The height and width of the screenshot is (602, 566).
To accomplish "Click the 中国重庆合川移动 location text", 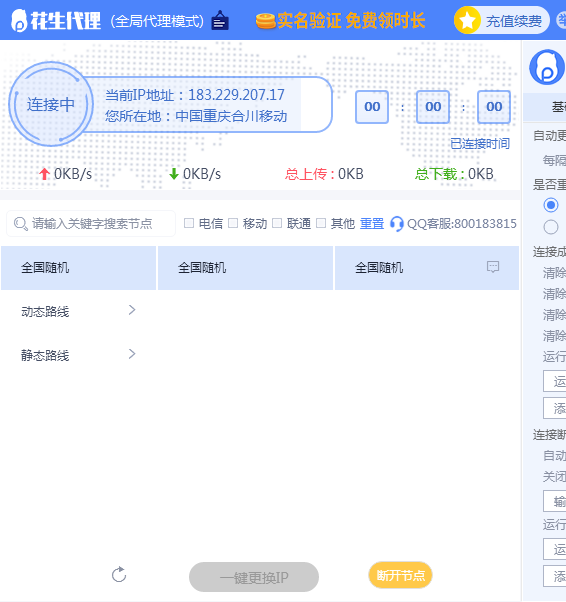I will click(x=231, y=116).
